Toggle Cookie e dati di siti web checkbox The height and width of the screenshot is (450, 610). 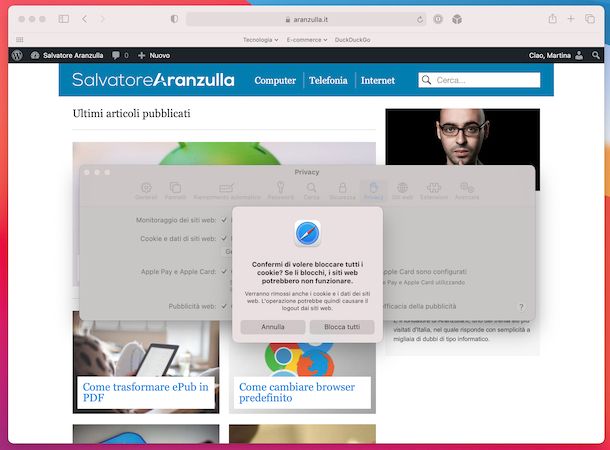pos(224,238)
